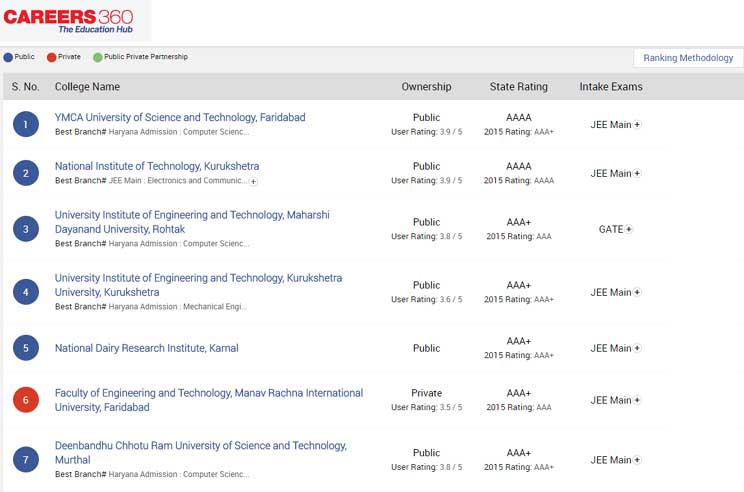This screenshot has height=492, width=744.
Task: Click AAA+ rating for National Dairy Research Institute
Action: (x=519, y=341)
